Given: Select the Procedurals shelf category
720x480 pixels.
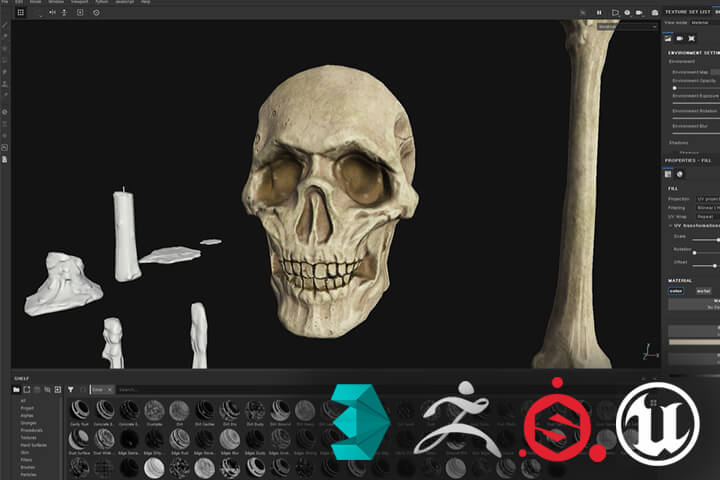Looking at the screenshot, I should click(32, 430).
